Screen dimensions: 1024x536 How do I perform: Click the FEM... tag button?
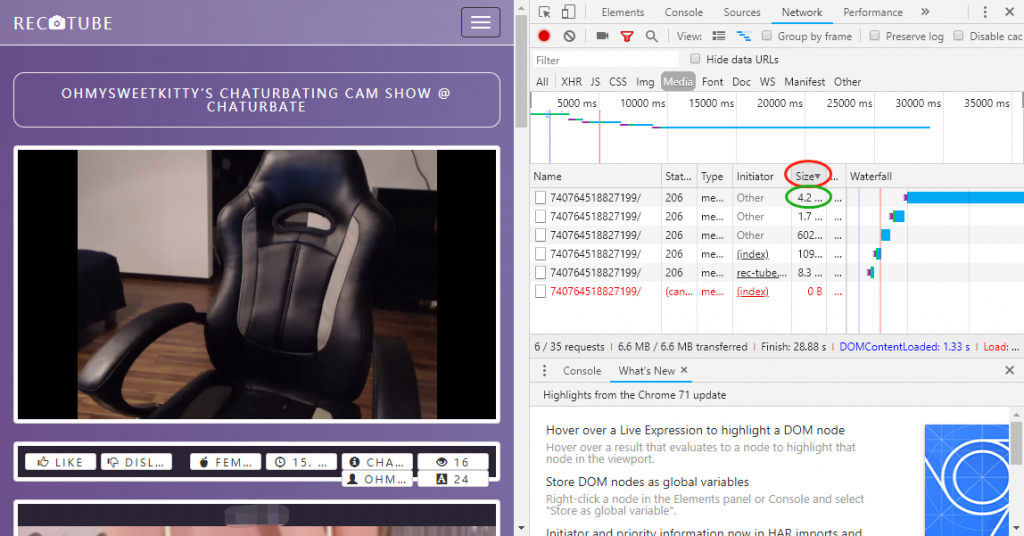click(225, 462)
